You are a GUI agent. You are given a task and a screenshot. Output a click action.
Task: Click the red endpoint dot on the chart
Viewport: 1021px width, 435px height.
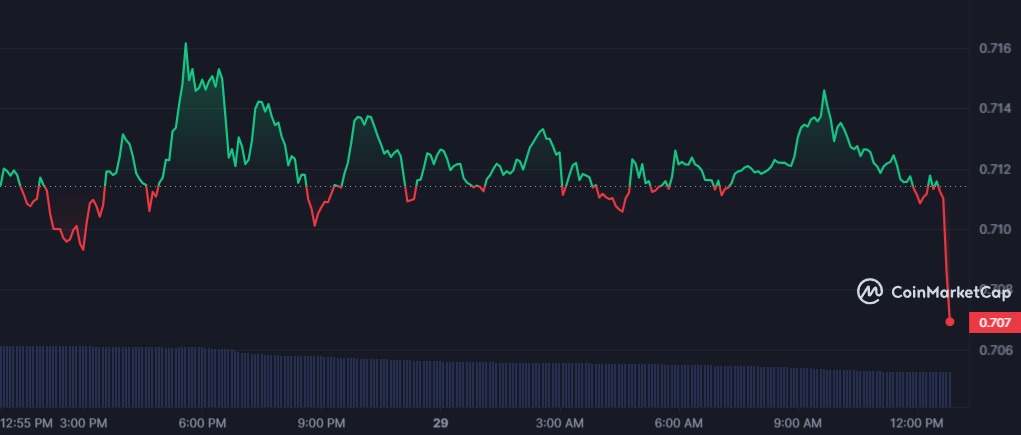(949, 322)
